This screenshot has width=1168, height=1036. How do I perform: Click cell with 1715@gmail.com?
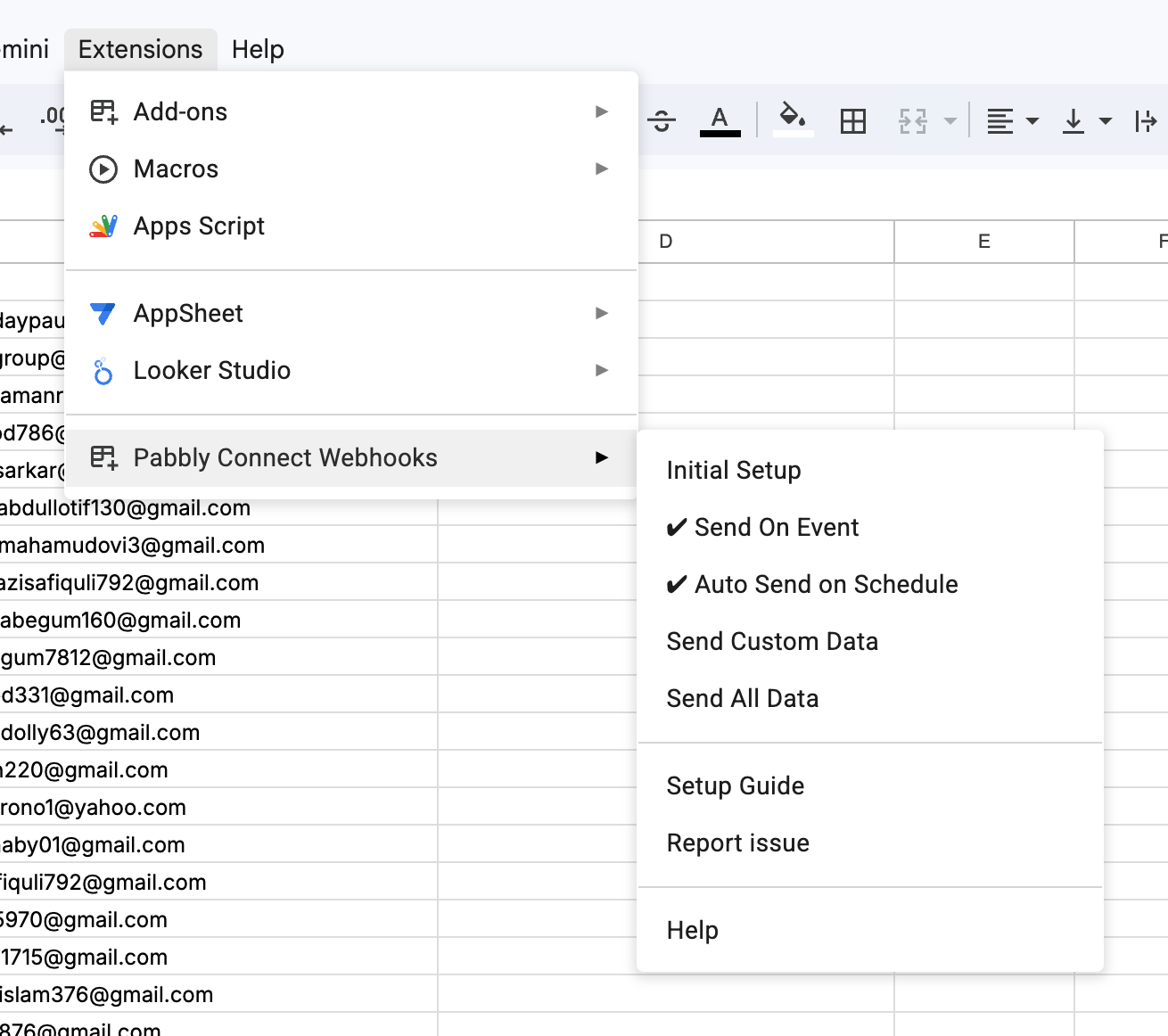click(218, 957)
